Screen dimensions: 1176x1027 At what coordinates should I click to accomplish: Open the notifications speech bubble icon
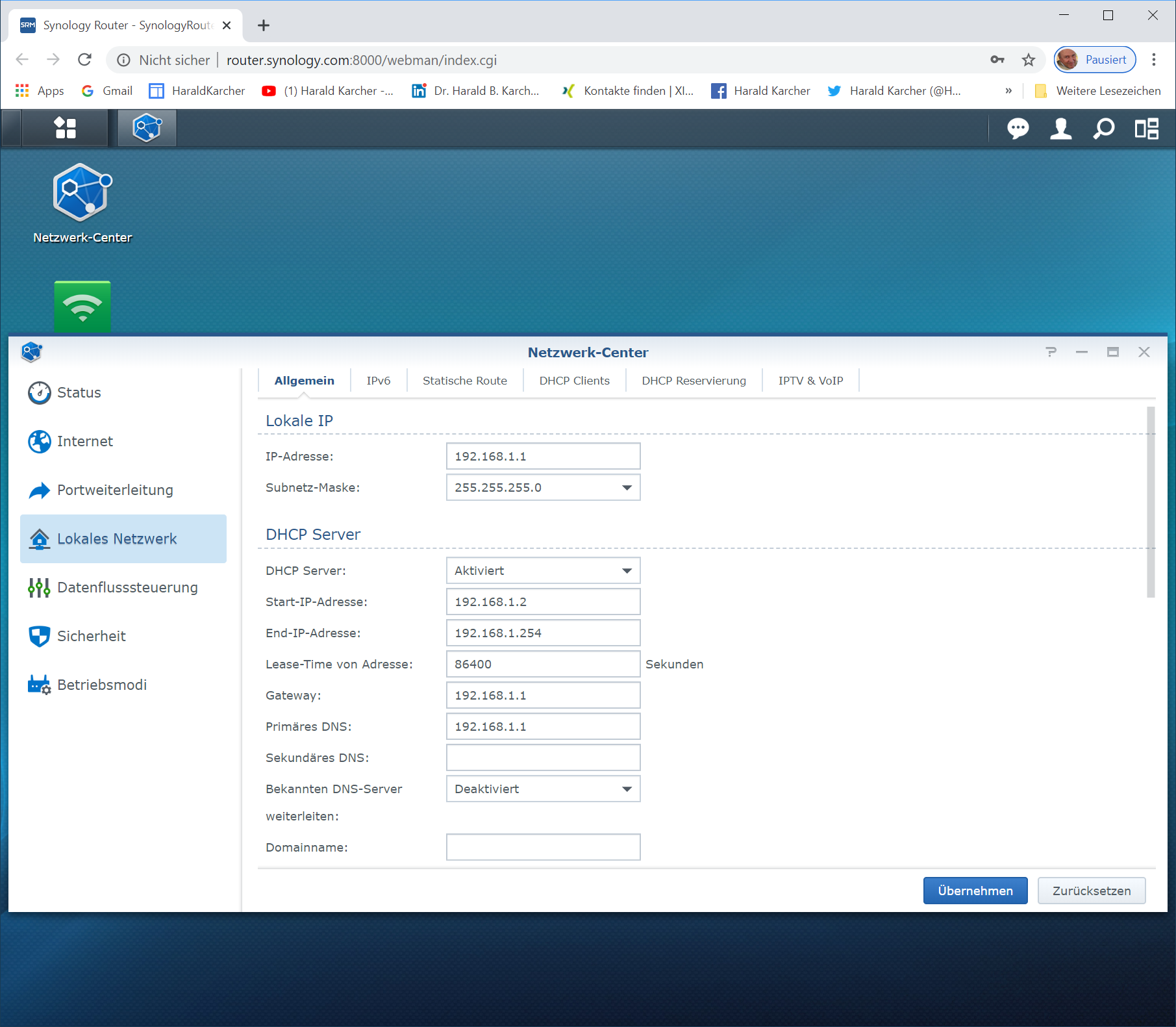pos(1018,129)
